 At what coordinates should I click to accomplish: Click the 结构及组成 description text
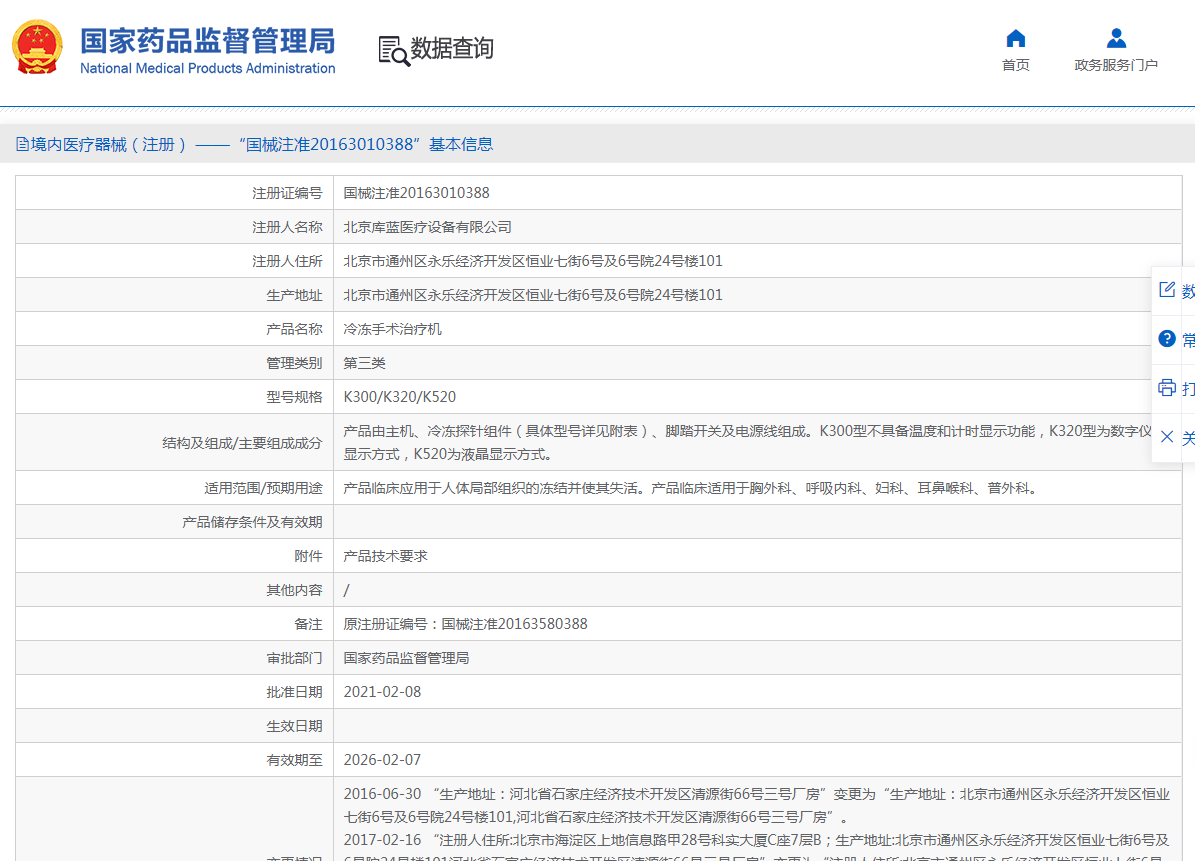(747, 443)
